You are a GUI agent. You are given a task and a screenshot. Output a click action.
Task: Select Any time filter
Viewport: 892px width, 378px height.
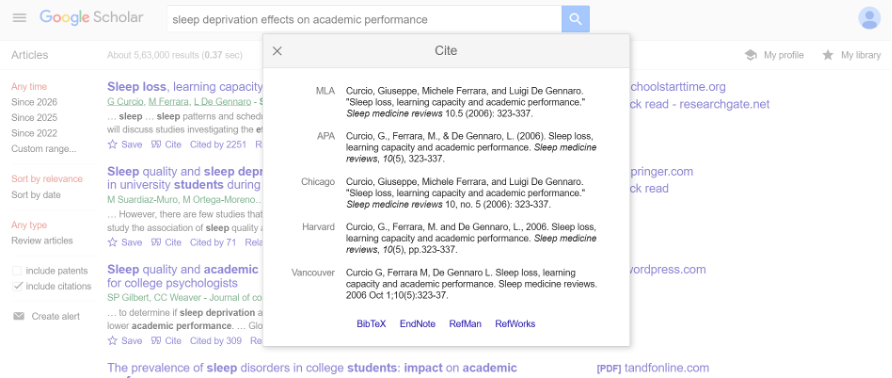coord(29,87)
